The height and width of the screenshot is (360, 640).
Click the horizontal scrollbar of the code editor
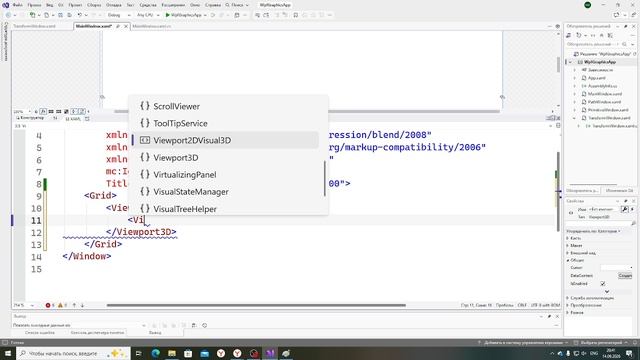point(256,305)
